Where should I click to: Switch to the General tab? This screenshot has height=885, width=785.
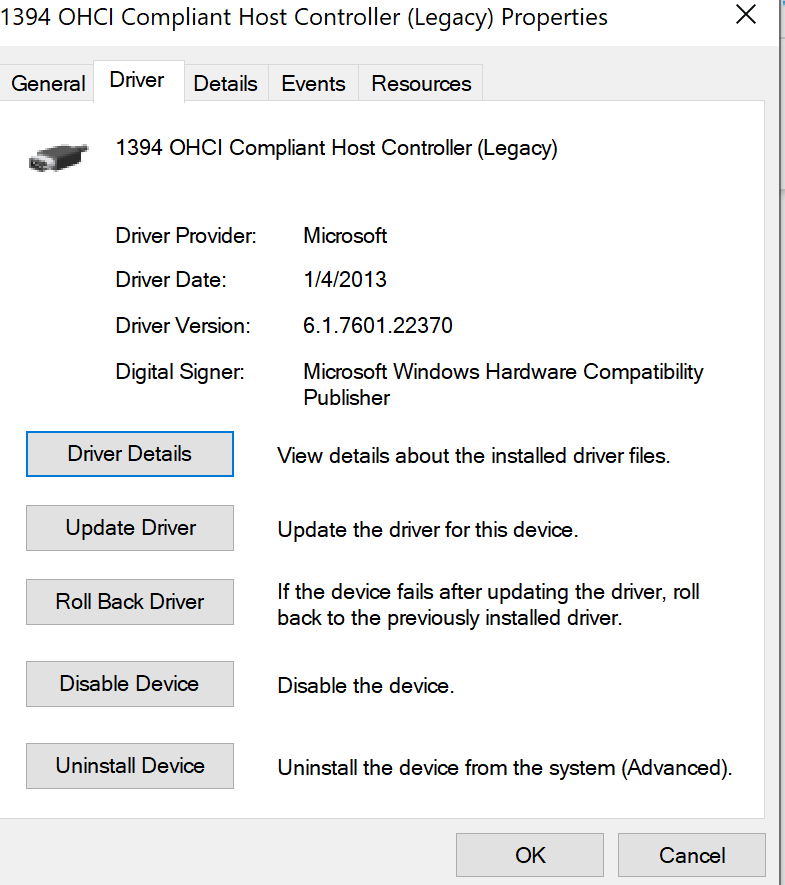48,84
